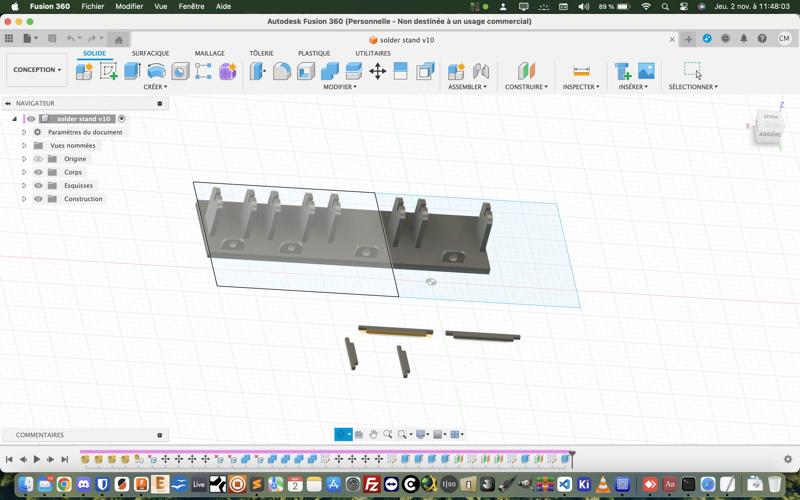Choose the Revolve tool icon
This screenshot has width=800, height=500.
pyautogui.click(x=156, y=71)
